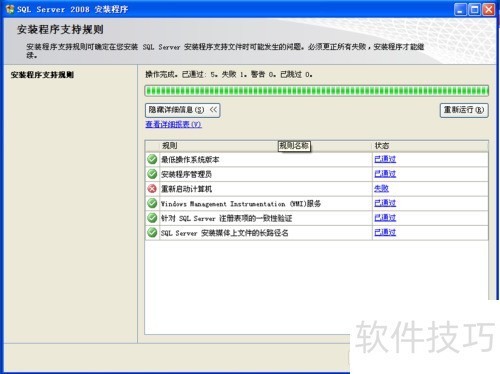This screenshot has width=500, height=374.
Task: Select 安装程序支持规则 in left step list
Action: pyautogui.click(x=42, y=75)
